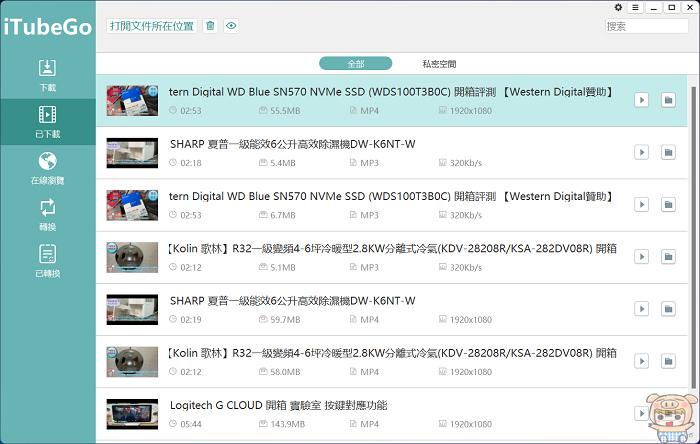Open folder for the SHARP 59.7MB MP4
Screen dimensions: 700x444
tap(667, 312)
